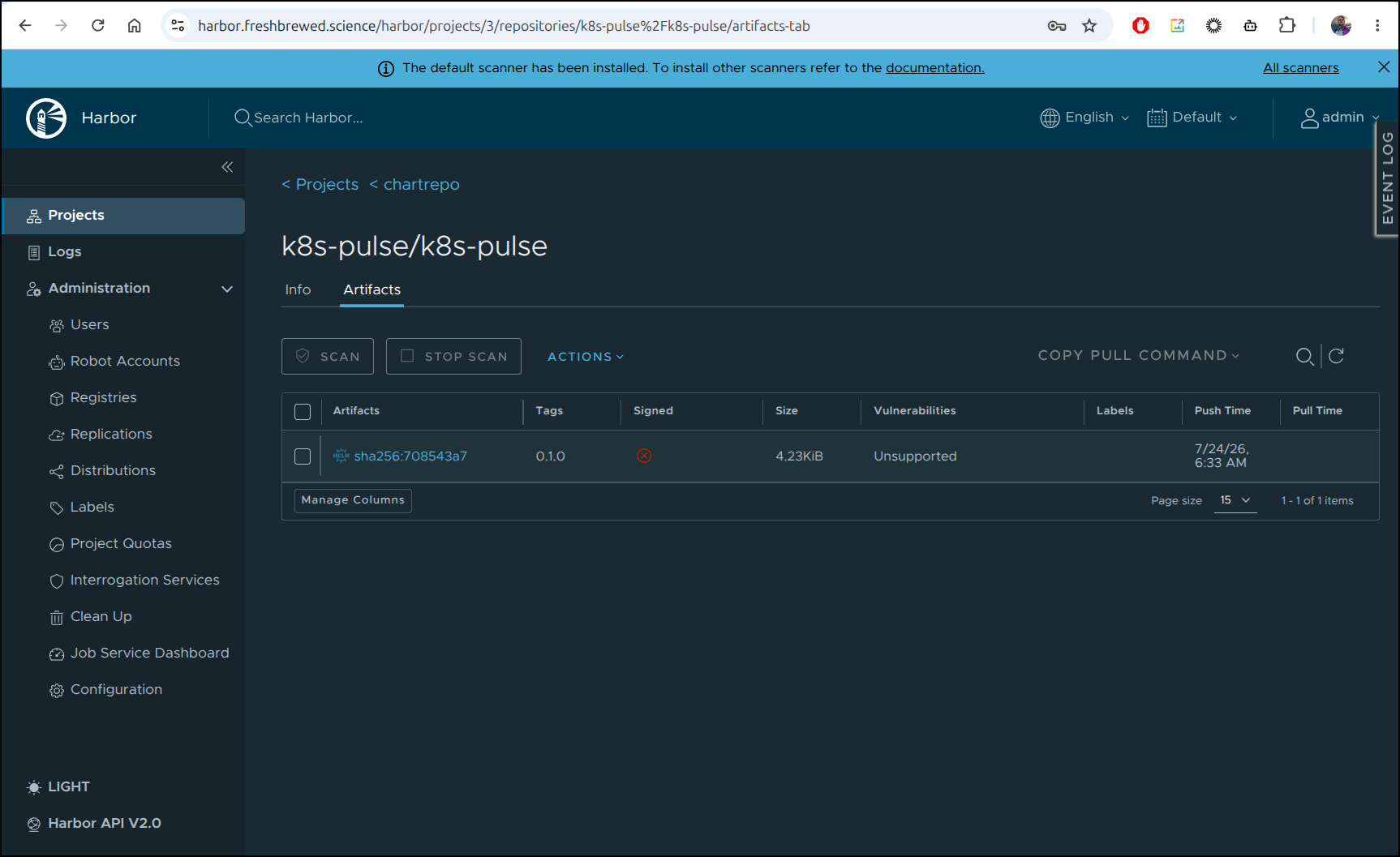Switch to LIGHT theme

coord(58,787)
